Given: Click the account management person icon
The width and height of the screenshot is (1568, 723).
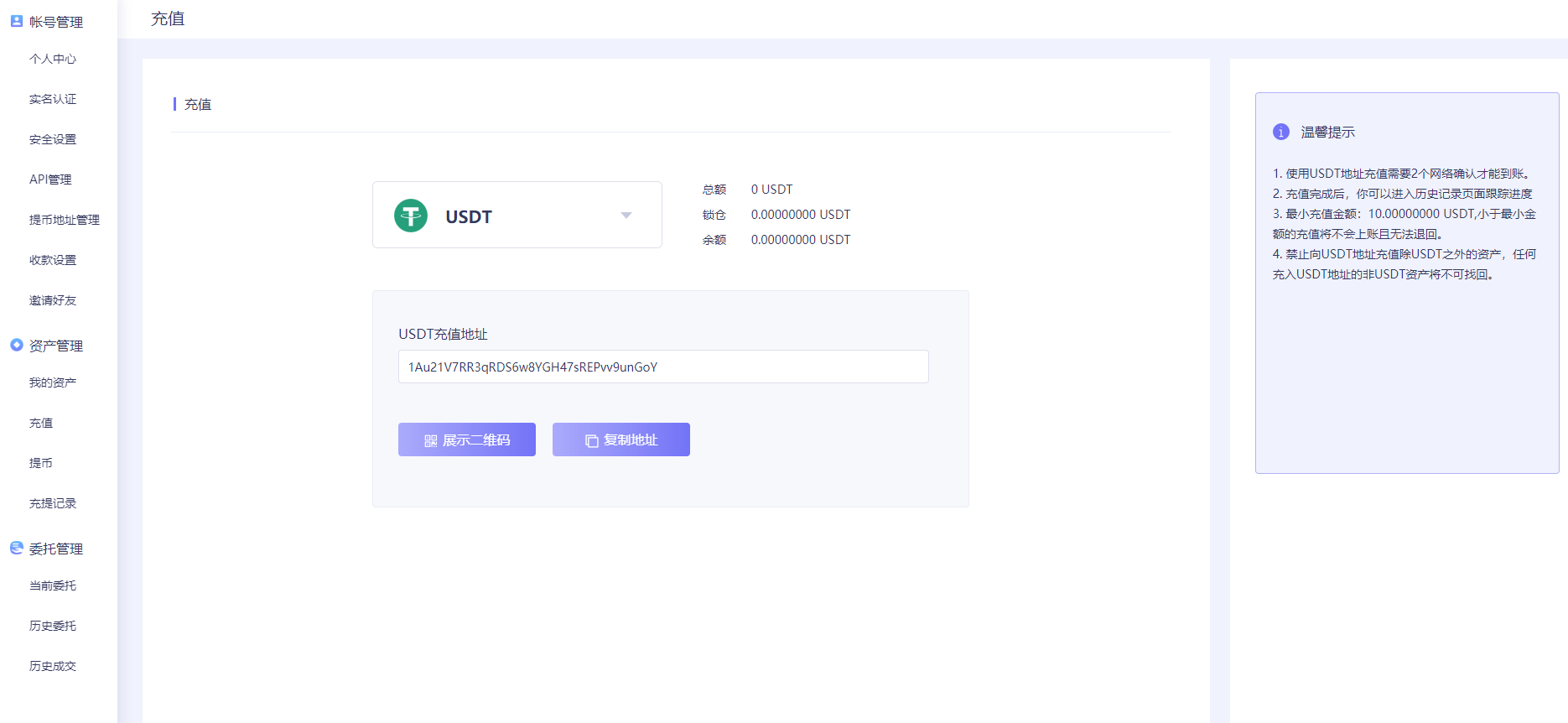Looking at the screenshot, I should pyautogui.click(x=16, y=21).
